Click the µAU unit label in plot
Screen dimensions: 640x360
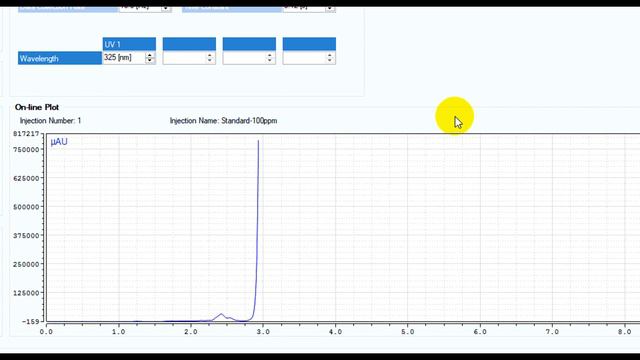(59, 142)
